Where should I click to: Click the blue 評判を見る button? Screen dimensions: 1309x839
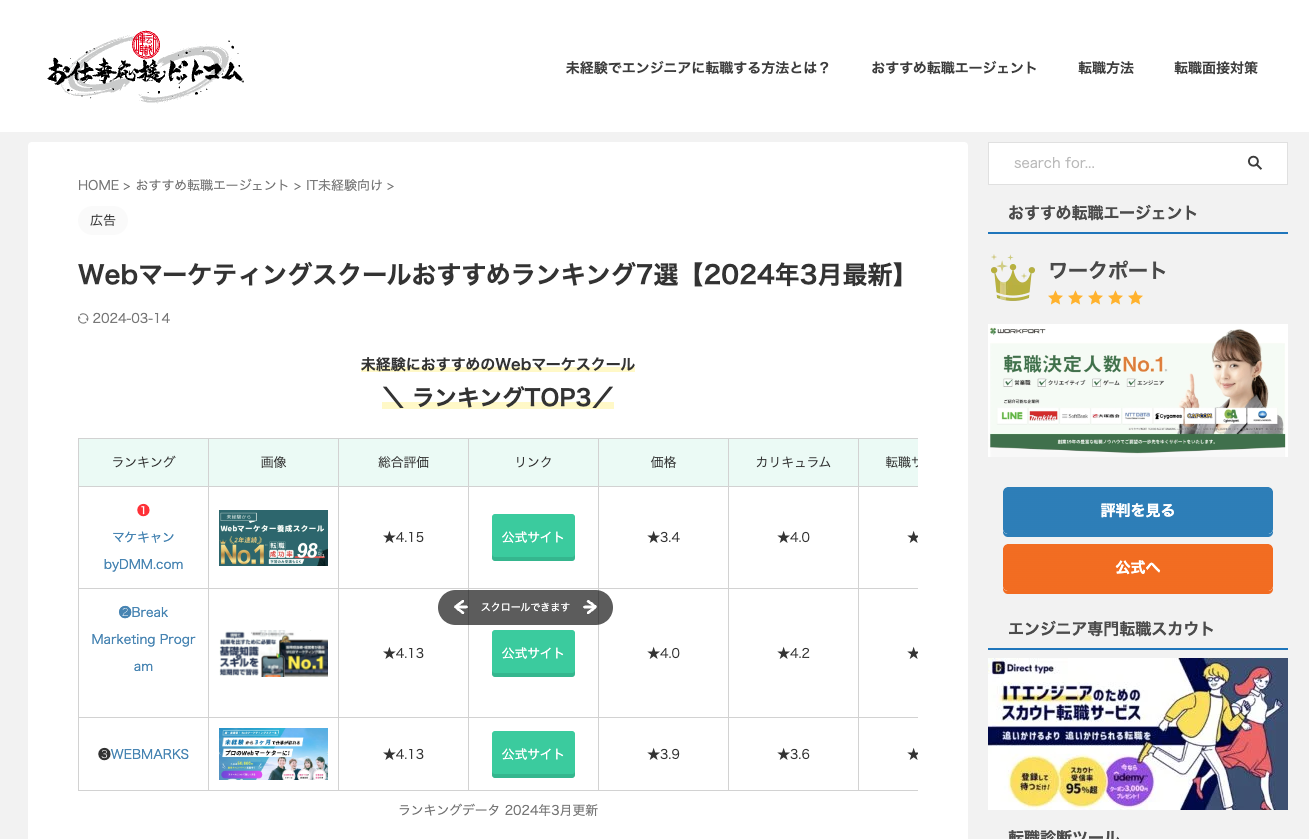tap(1137, 511)
